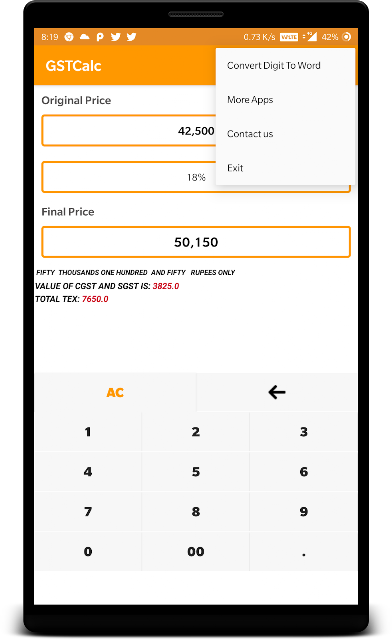Viewport: 392px width, 640px height.
Task: Tap the P notification icon
Action: (x=100, y=37)
